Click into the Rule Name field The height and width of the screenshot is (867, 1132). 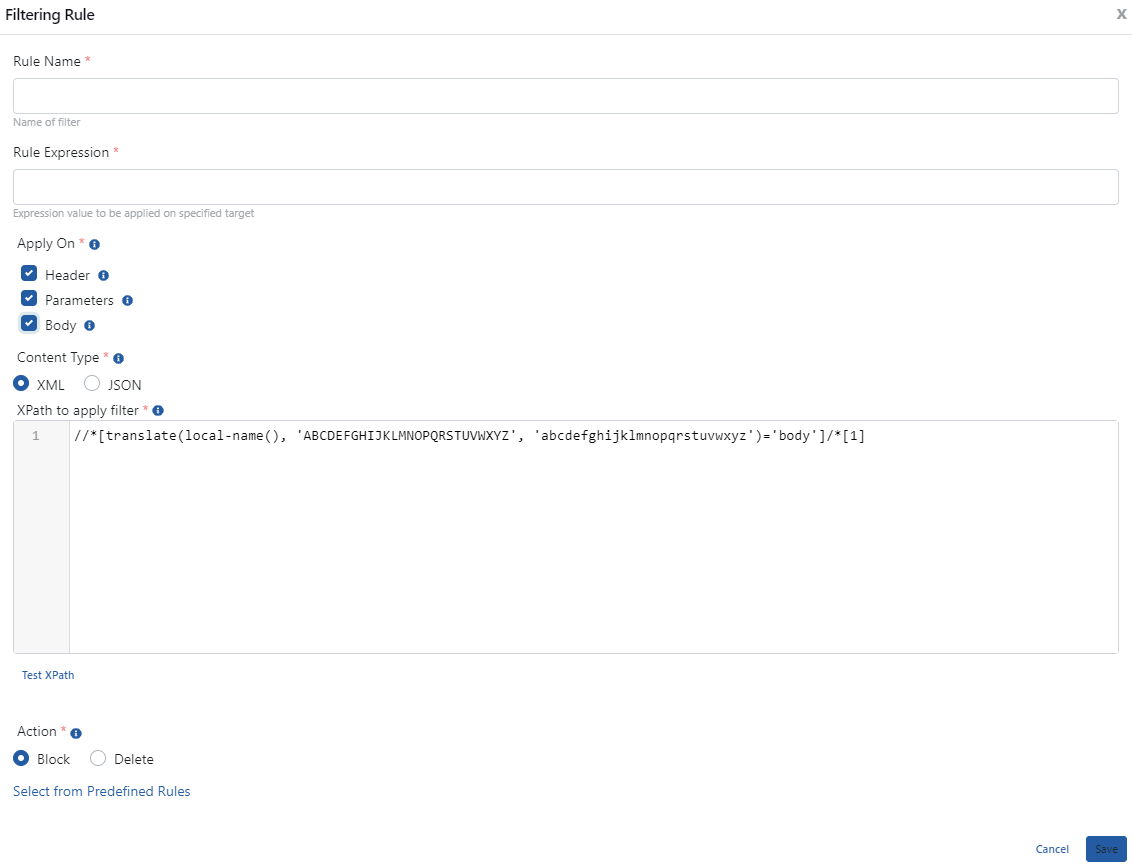[x=565, y=96]
